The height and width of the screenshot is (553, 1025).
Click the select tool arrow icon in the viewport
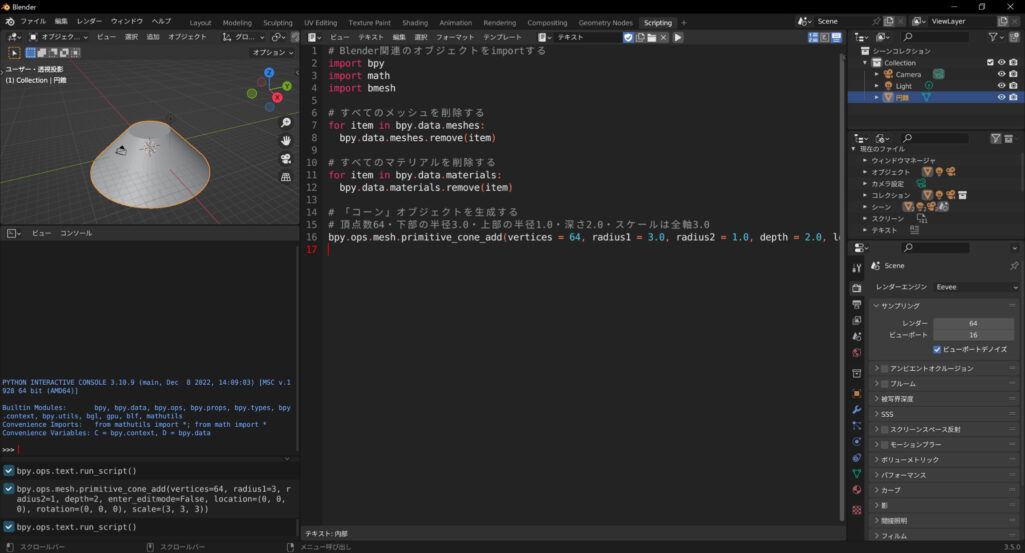(x=14, y=52)
